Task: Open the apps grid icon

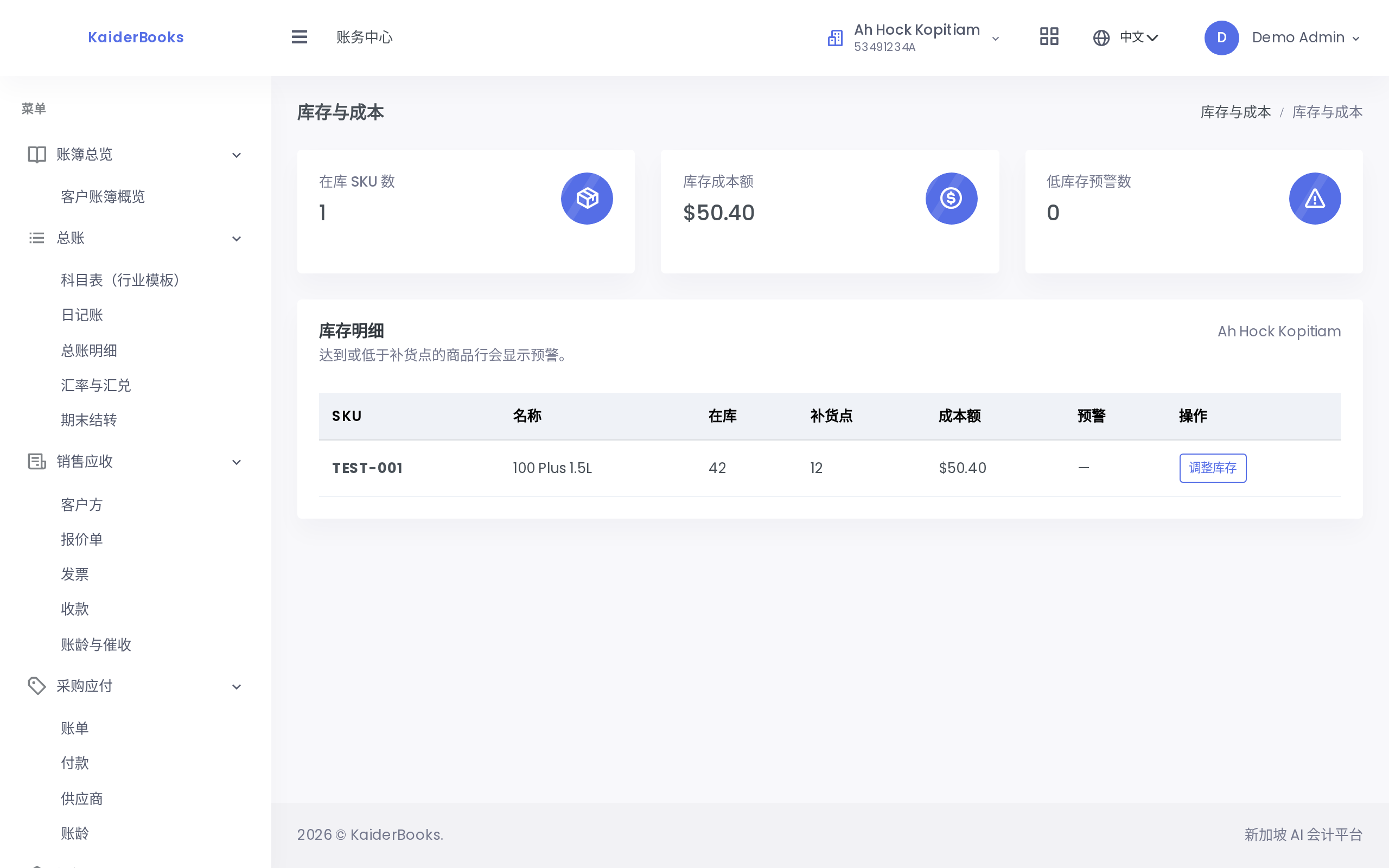Action: pos(1049,37)
